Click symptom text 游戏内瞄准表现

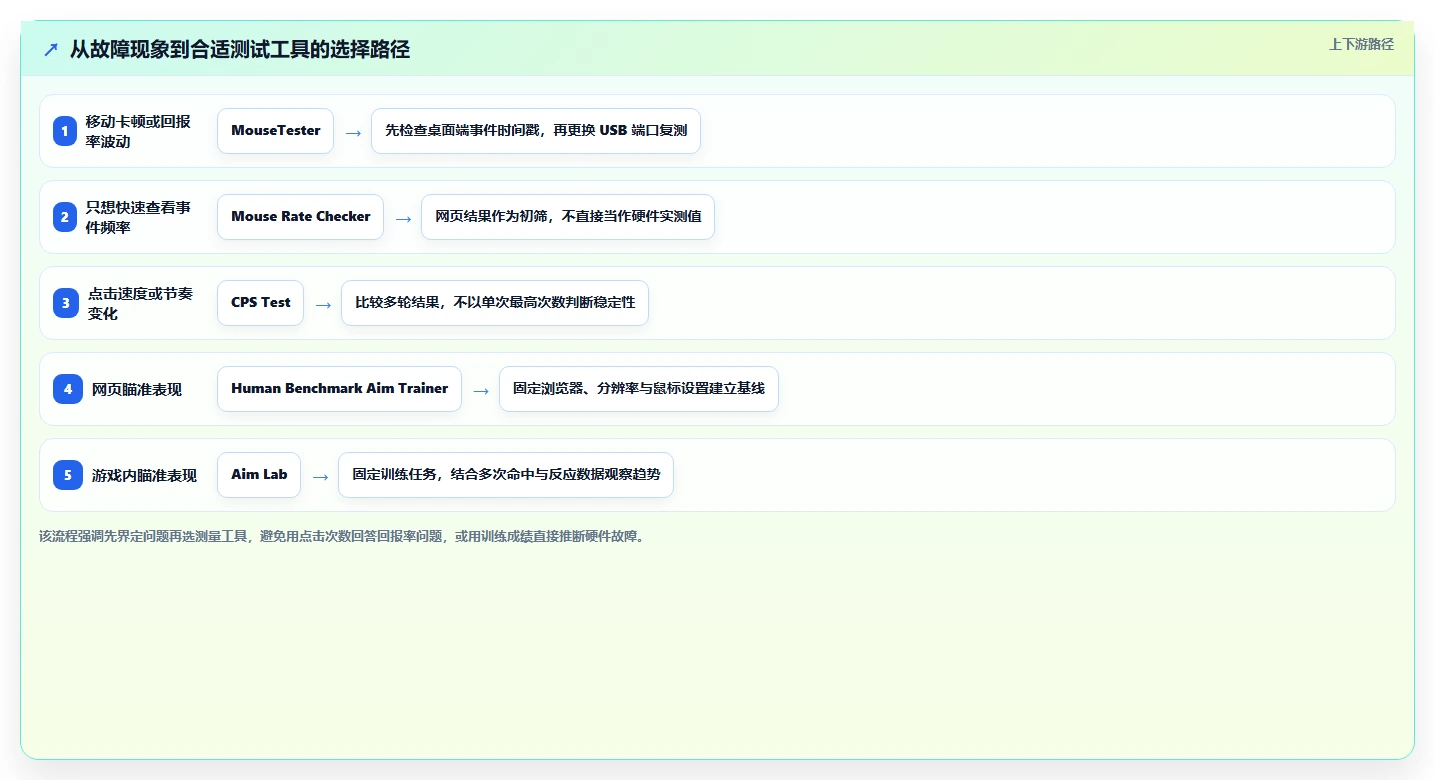click(x=144, y=476)
